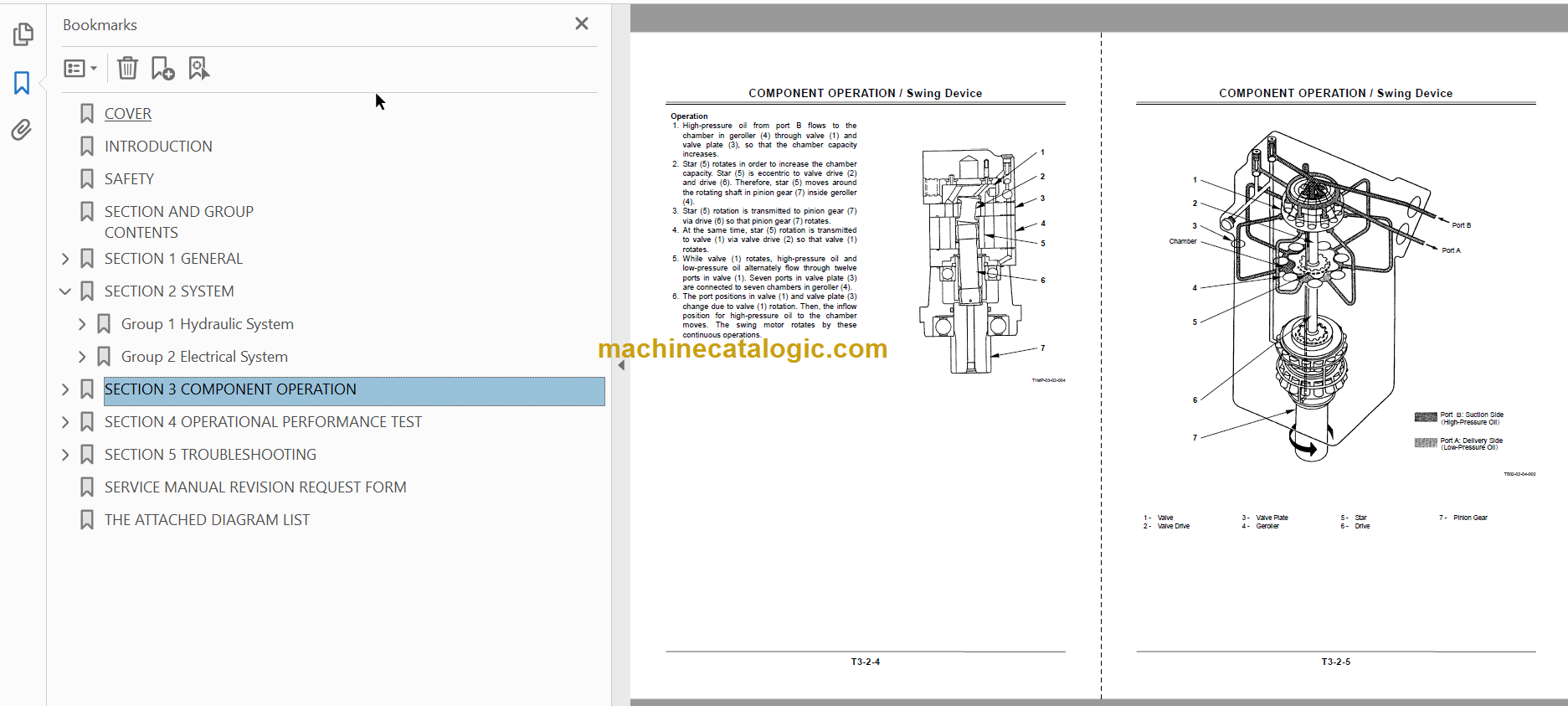Click bookmark icon beside Group 2 Electrical System
This screenshot has width=1568, height=706.
coord(104,357)
